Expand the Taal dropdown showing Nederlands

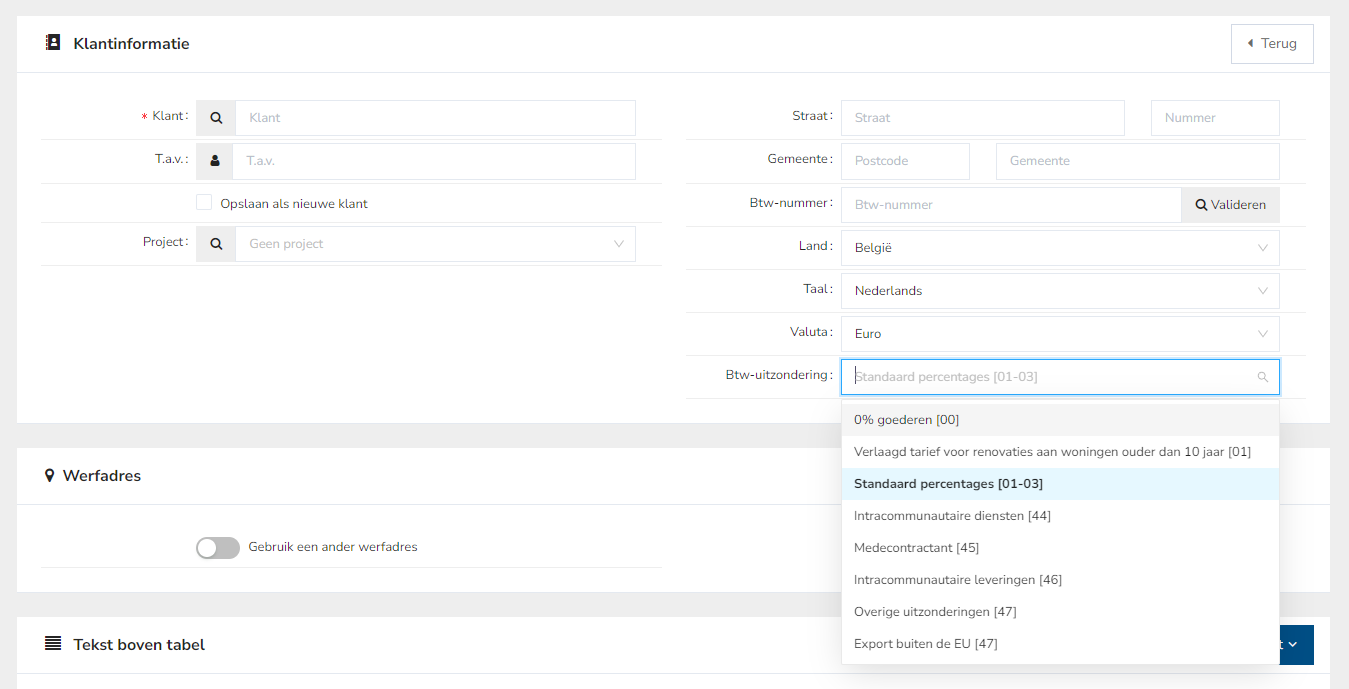point(1059,291)
